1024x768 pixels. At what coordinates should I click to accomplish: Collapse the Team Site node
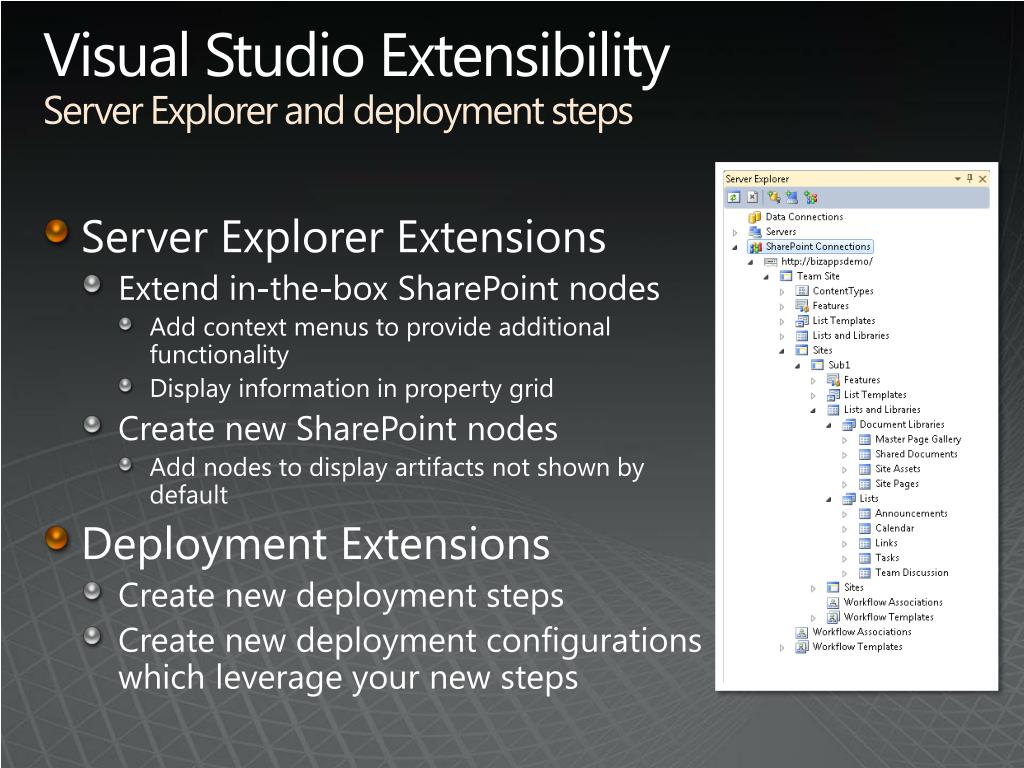point(766,277)
